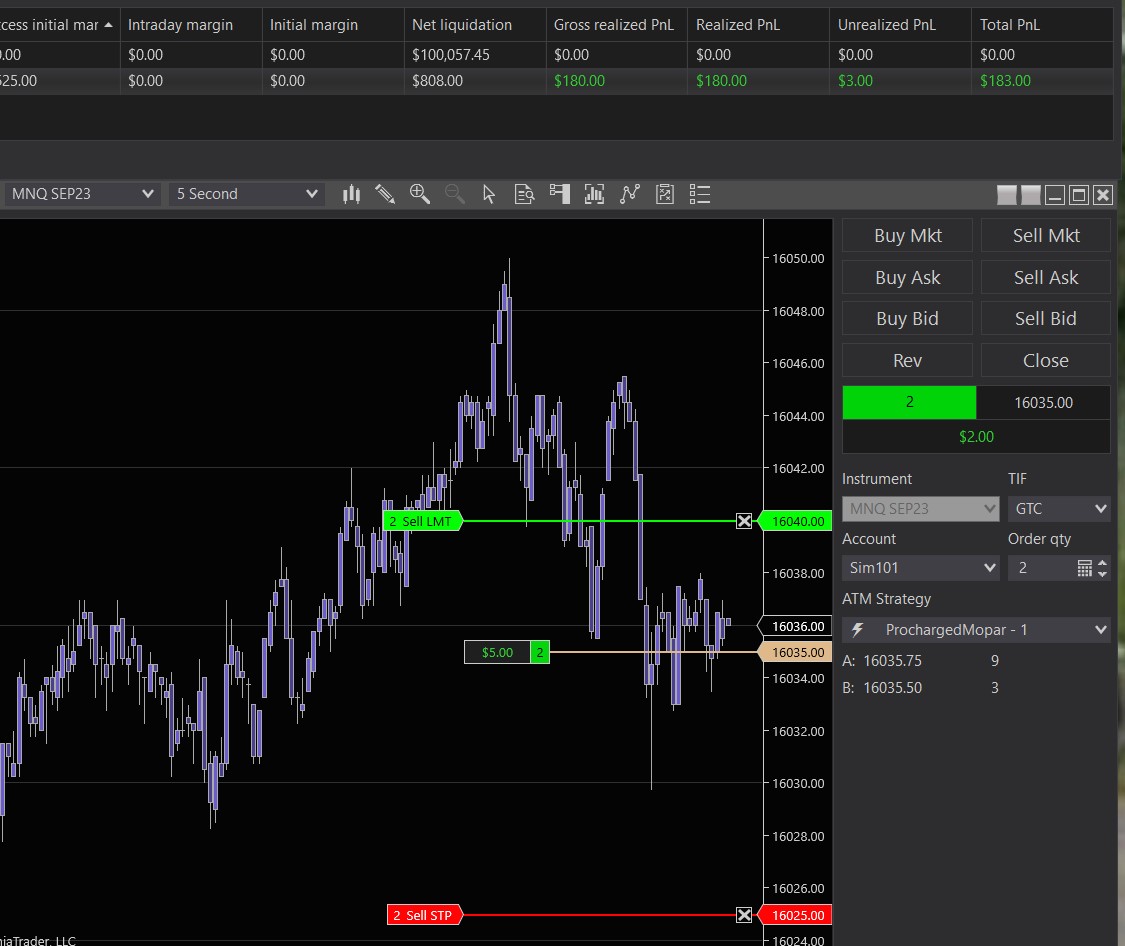Viewport: 1125px width, 946px height.
Task: Cancel the Sell STP order at 16025
Action: 744,915
